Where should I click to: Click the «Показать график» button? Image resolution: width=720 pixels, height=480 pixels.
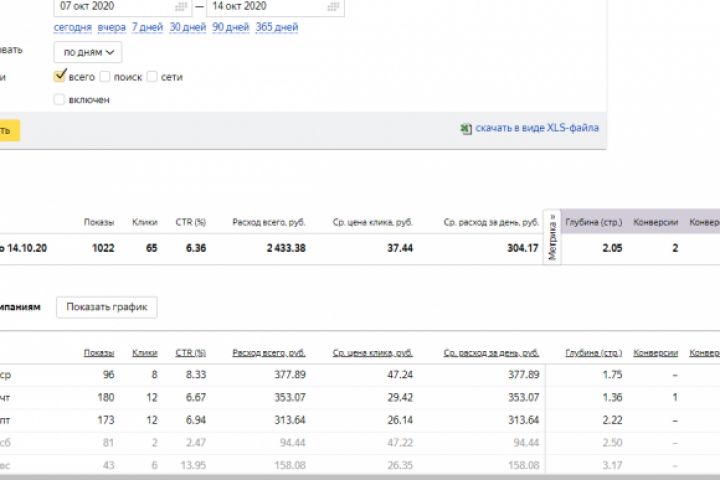(107, 307)
